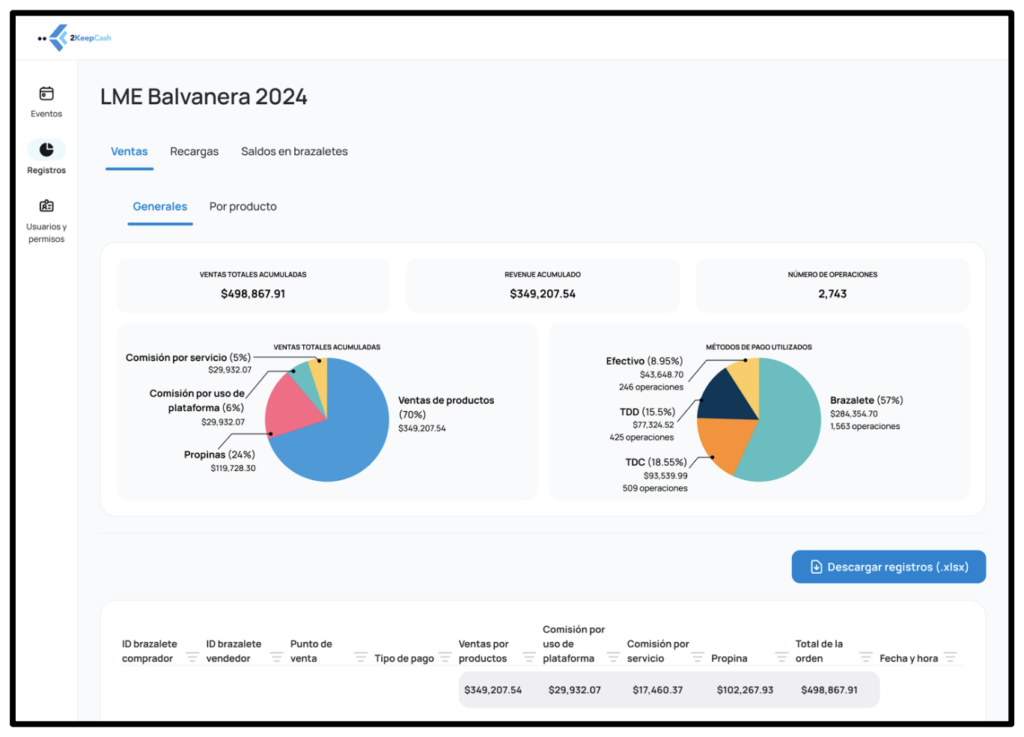
Task: Click the Usuarios y permisos sidebar label
Action: (46, 233)
